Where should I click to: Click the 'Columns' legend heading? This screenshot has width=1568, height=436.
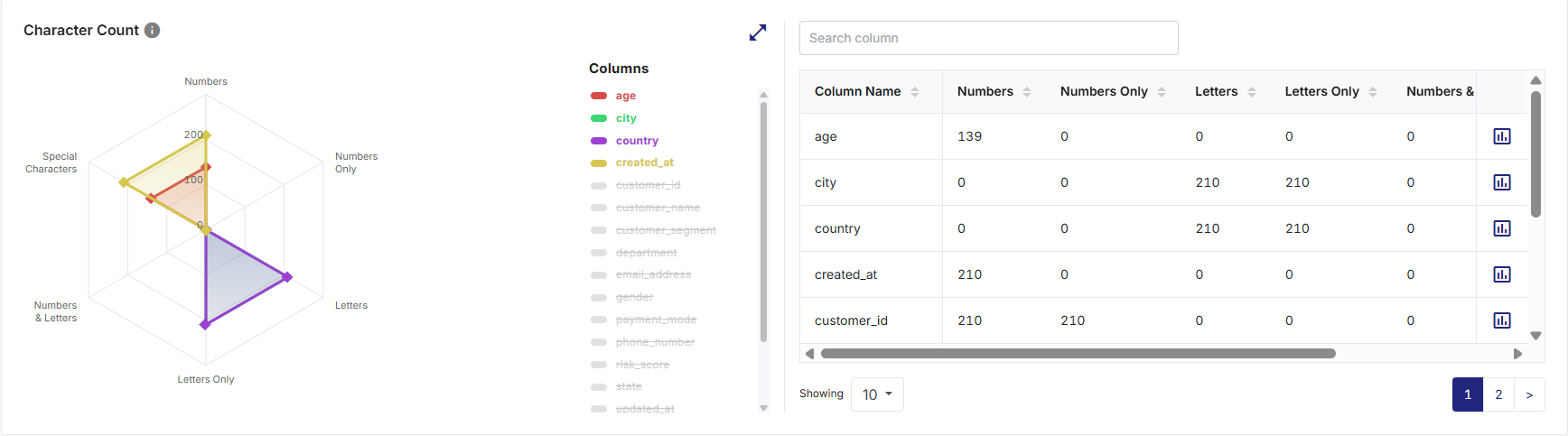pos(619,69)
